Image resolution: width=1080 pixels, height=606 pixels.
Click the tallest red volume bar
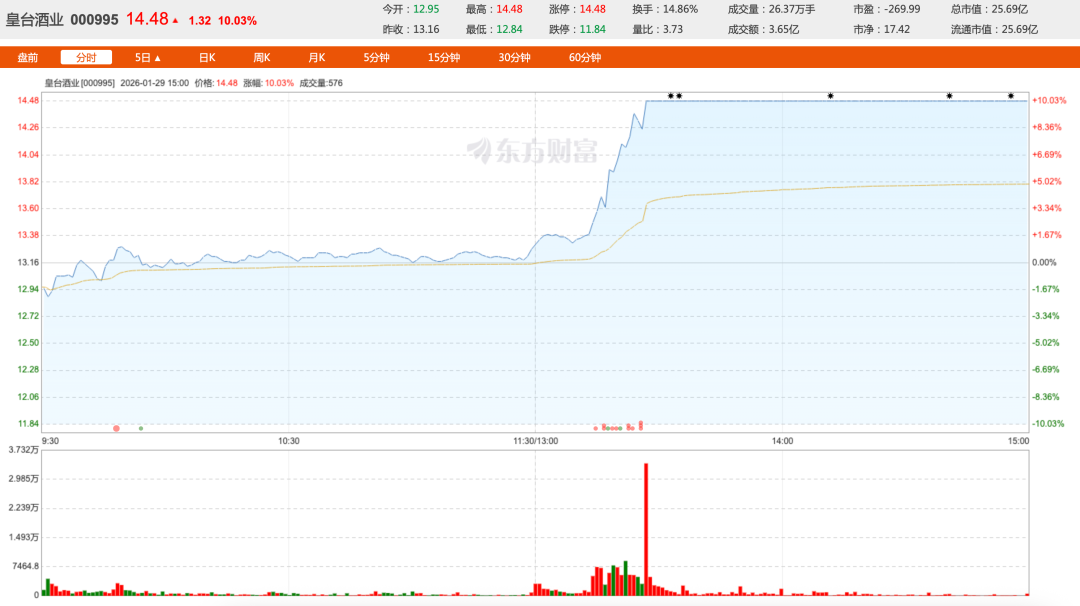(646, 529)
